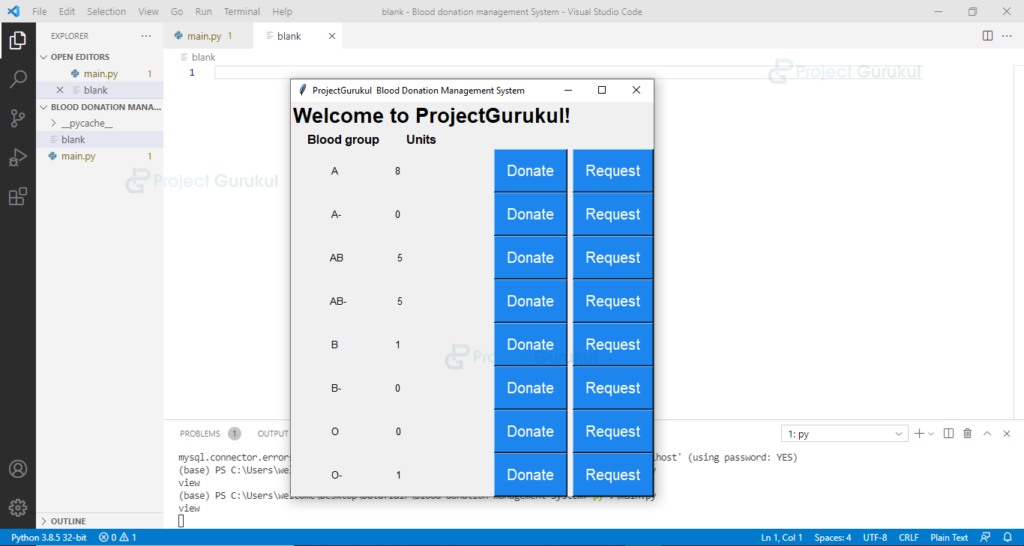
Task: Open main.py in Open Editors list
Action: [99, 74]
